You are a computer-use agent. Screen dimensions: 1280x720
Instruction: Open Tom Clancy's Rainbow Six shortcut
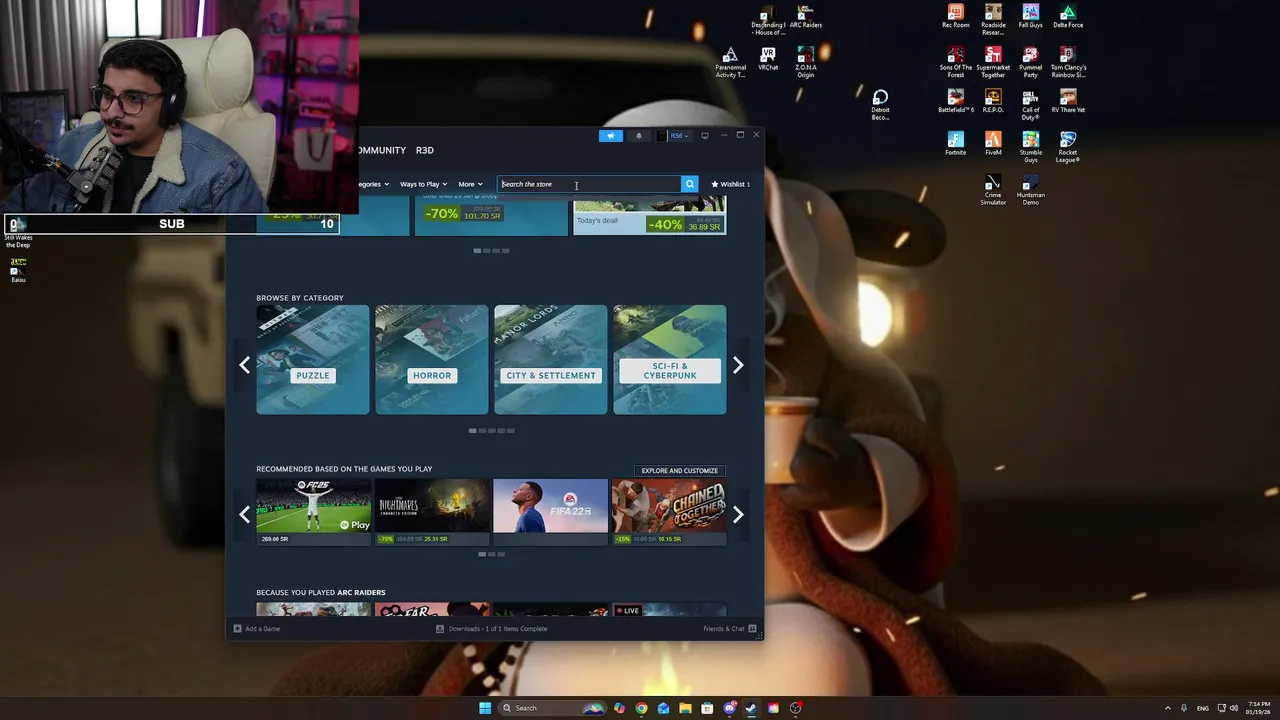tap(1068, 62)
